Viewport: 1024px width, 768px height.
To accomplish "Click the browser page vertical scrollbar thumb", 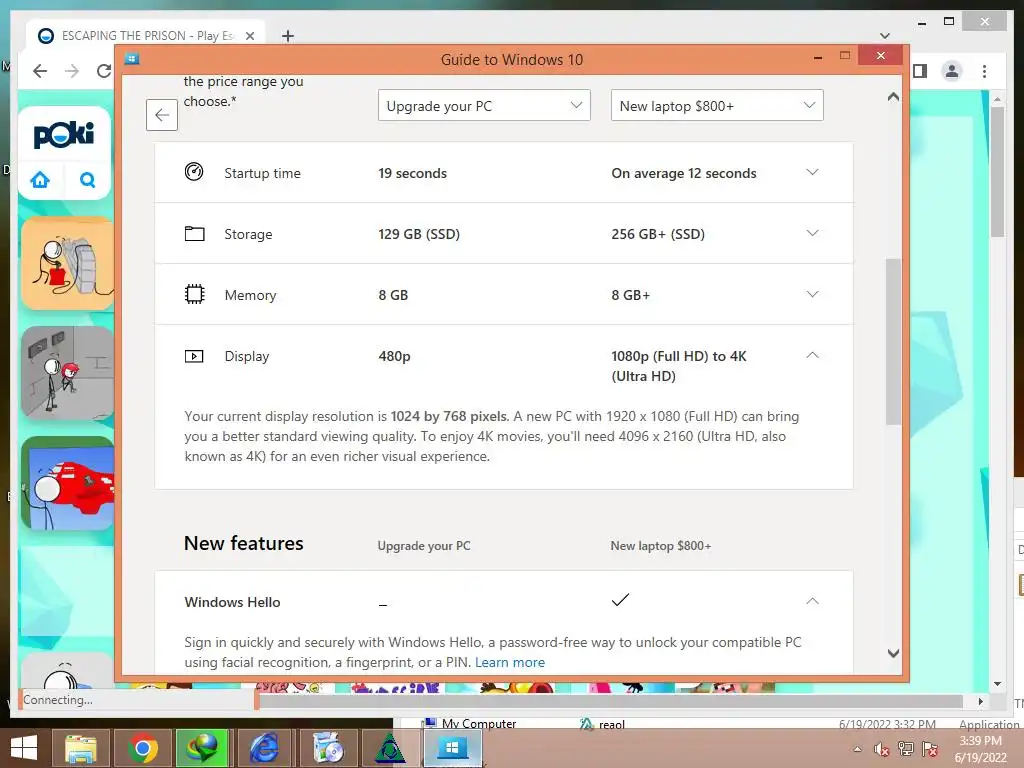I will tap(997, 172).
